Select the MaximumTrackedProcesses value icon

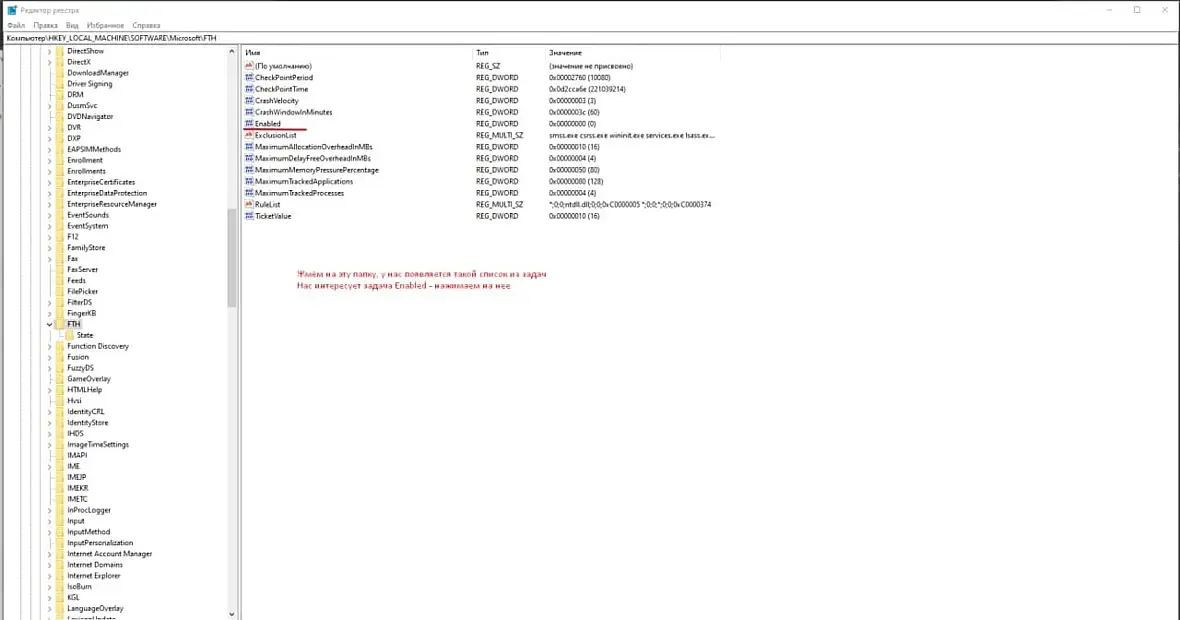(x=249, y=193)
